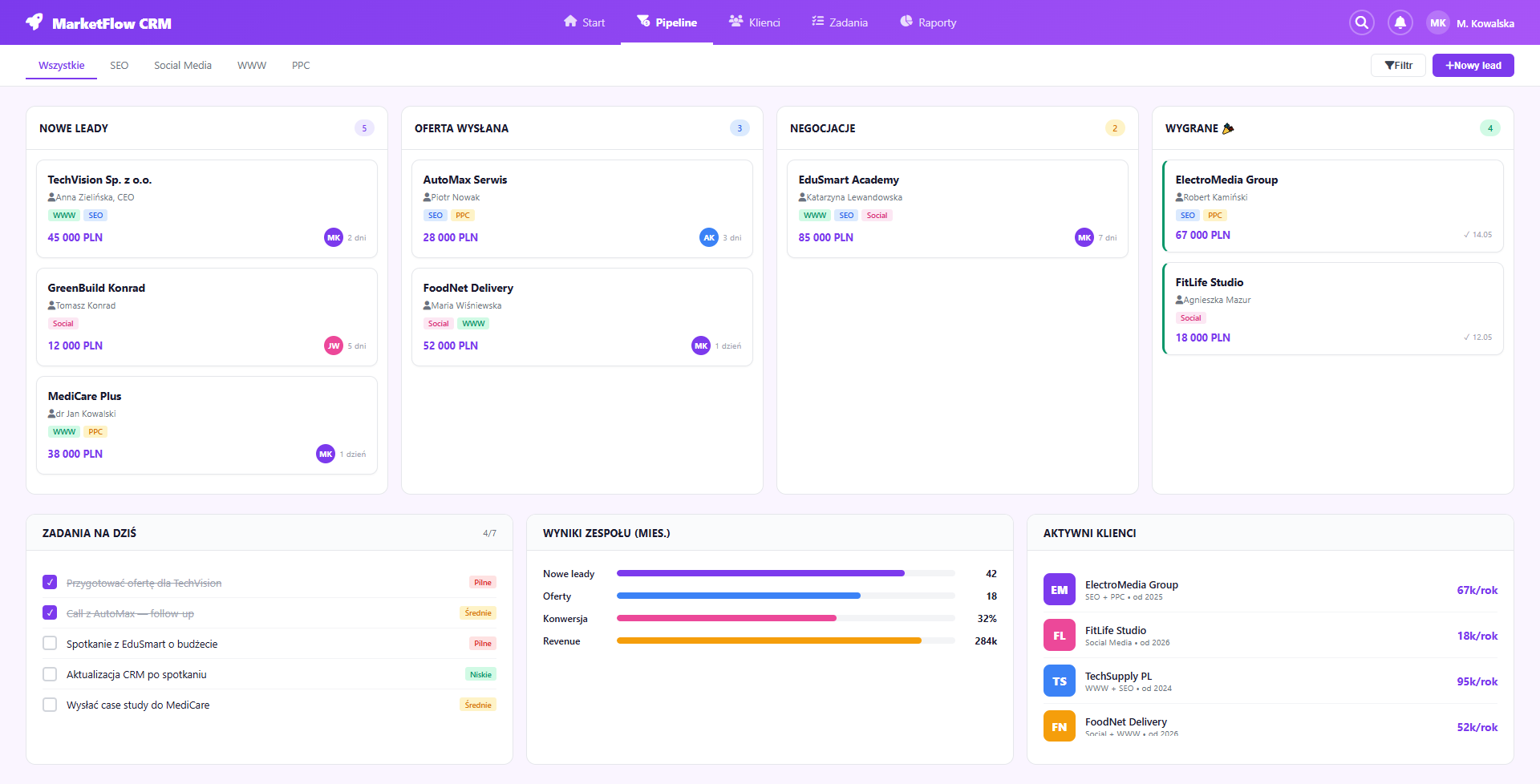Click JW avatar on GreenBuild Konrad card
Viewport: 1540px width, 784px height.
[334, 346]
